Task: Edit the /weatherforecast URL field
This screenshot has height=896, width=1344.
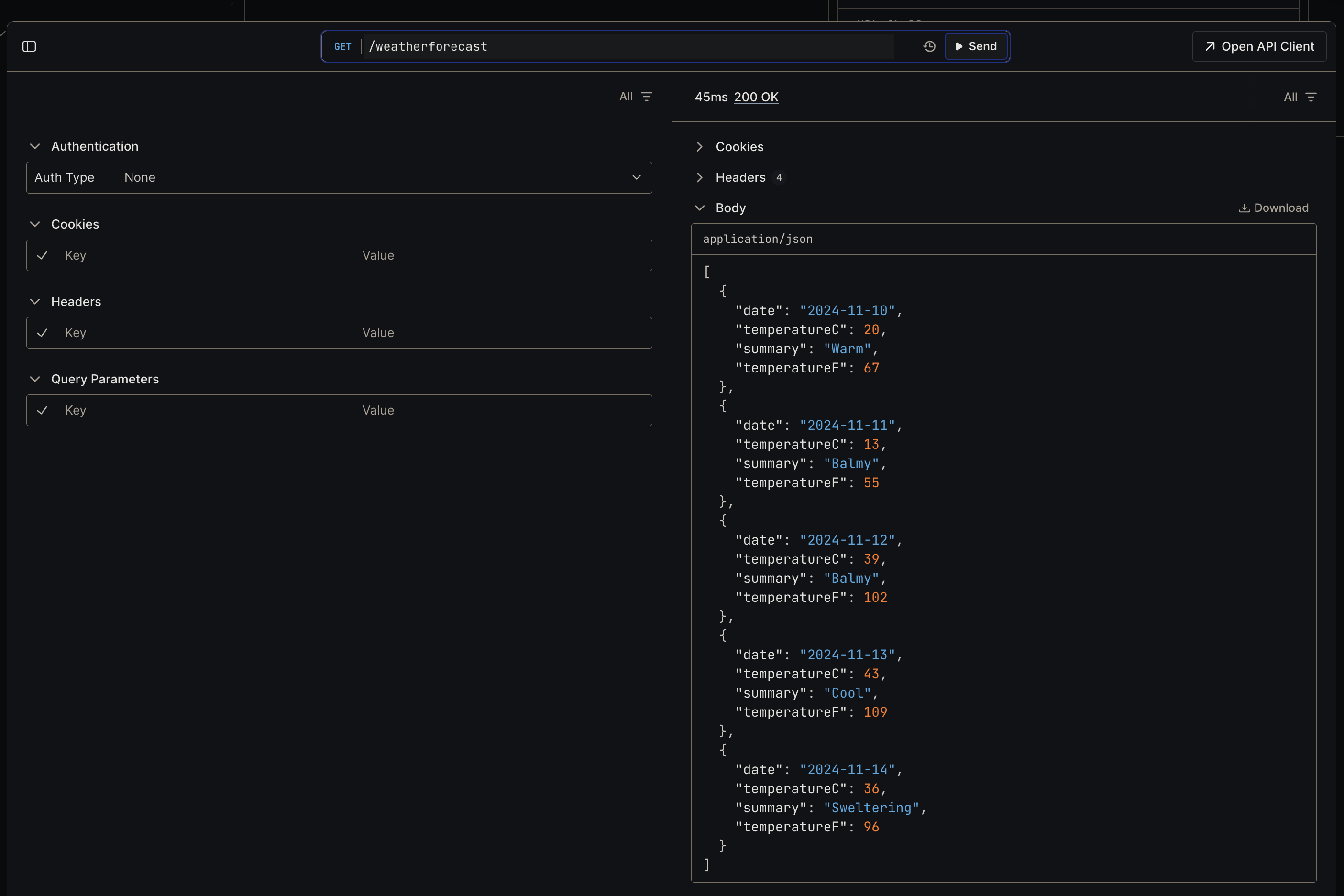Action: click(629, 46)
